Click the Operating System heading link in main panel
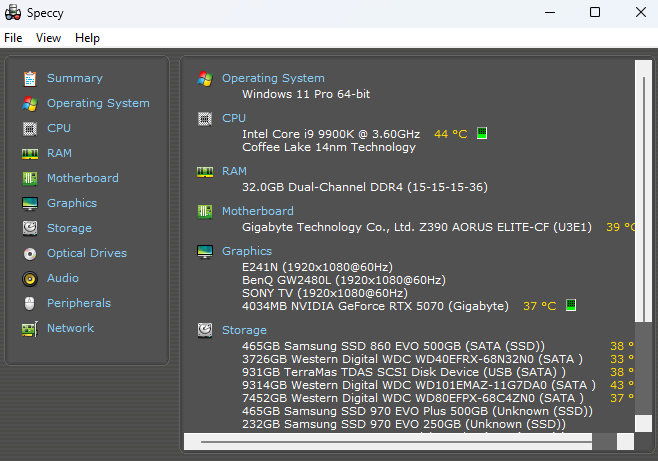This screenshot has height=461, width=658. (x=273, y=78)
